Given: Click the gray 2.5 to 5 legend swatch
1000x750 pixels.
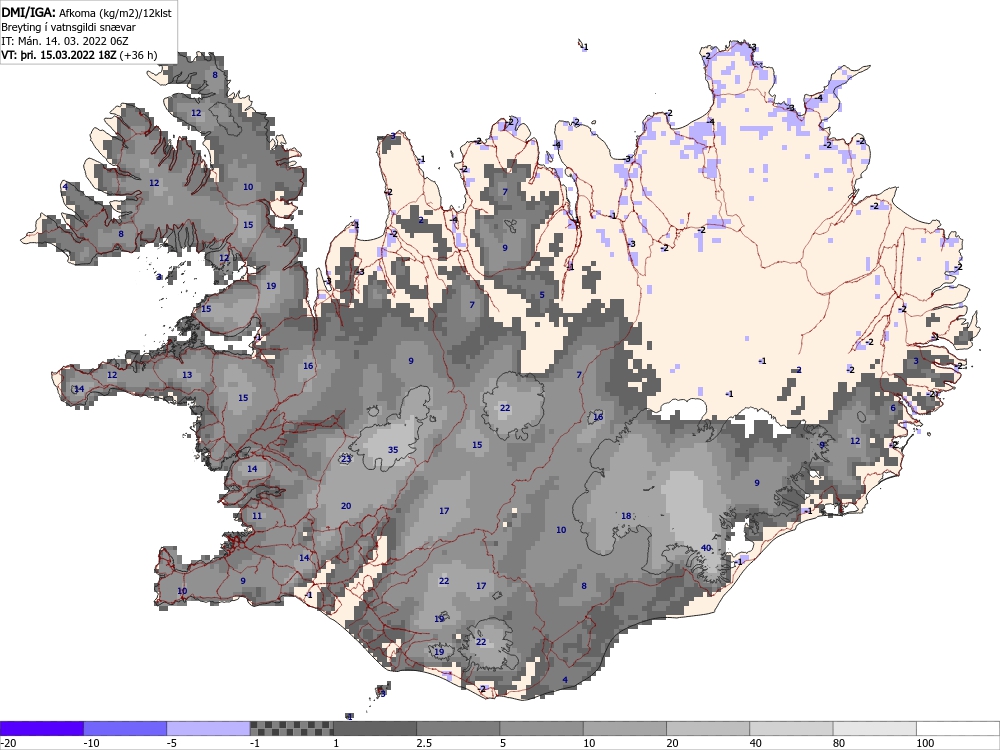Looking at the screenshot, I should point(458,728).
